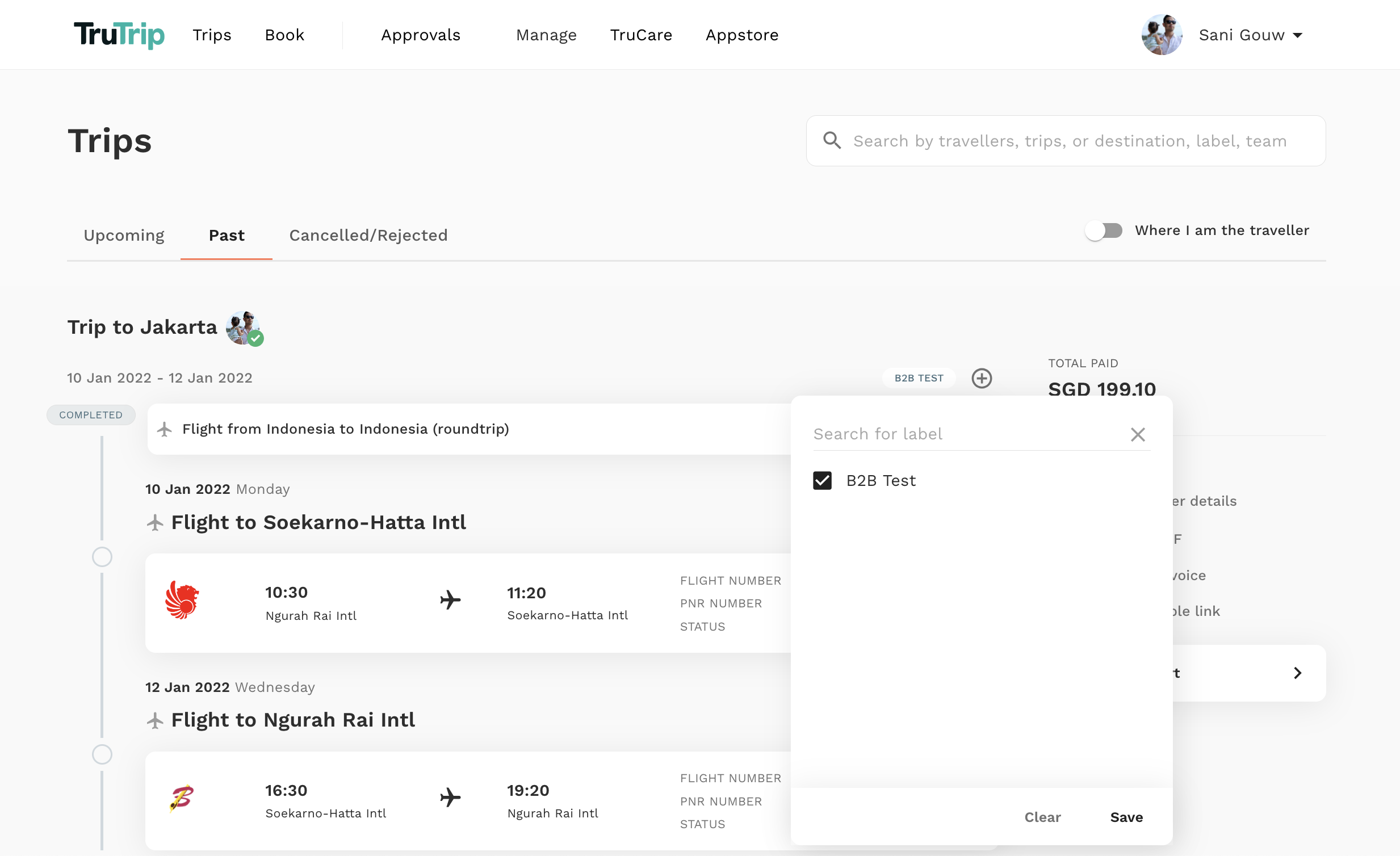Screen dimensions: 1400x856
Task: Click the Flight to Soekarno-Hatta Intl heading
Action: pyautogui.click(x=318, y=523)
